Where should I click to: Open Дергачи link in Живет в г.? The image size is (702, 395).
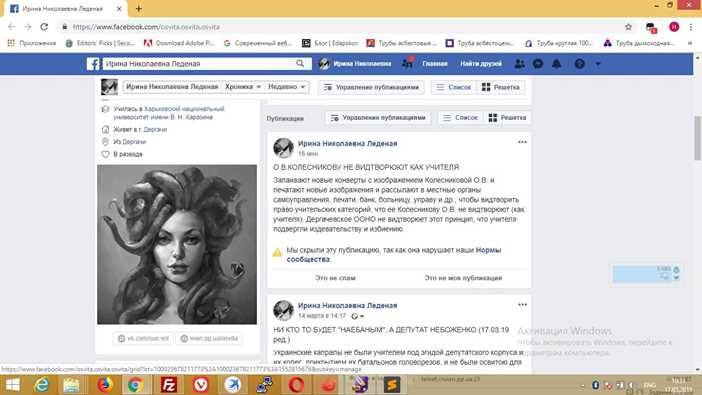155,129
